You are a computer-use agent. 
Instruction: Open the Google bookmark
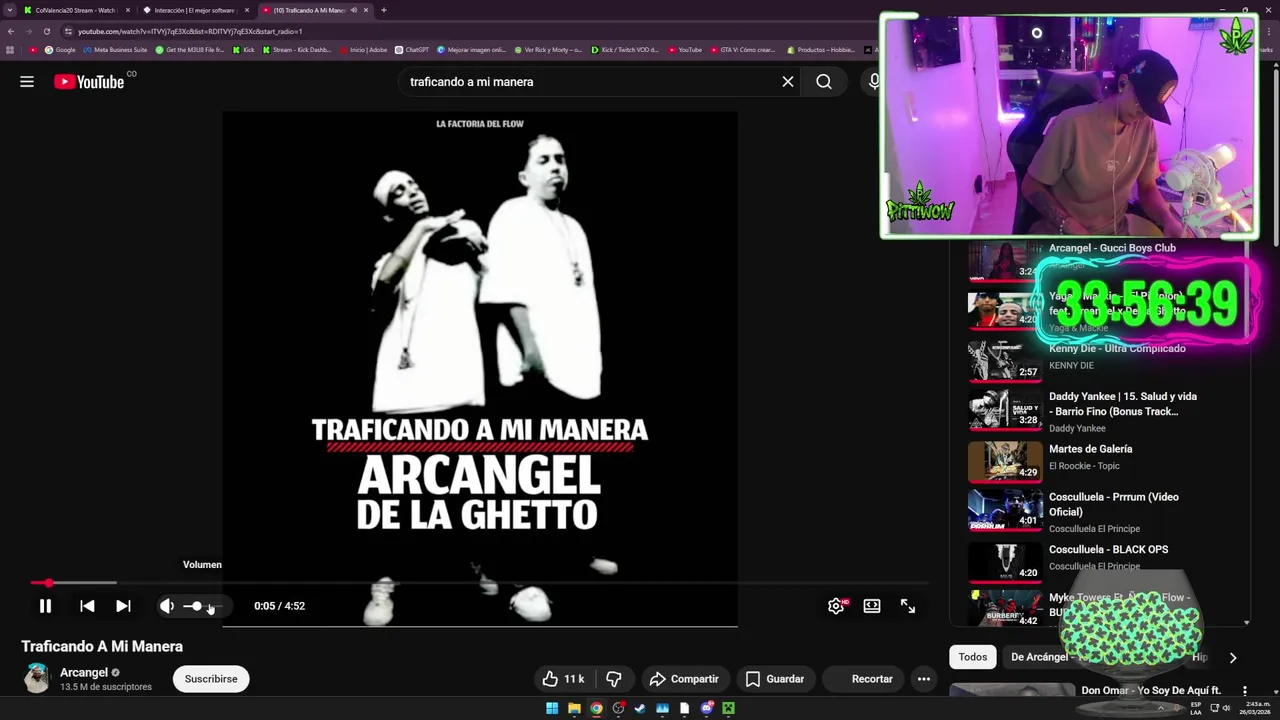point(60,50)
